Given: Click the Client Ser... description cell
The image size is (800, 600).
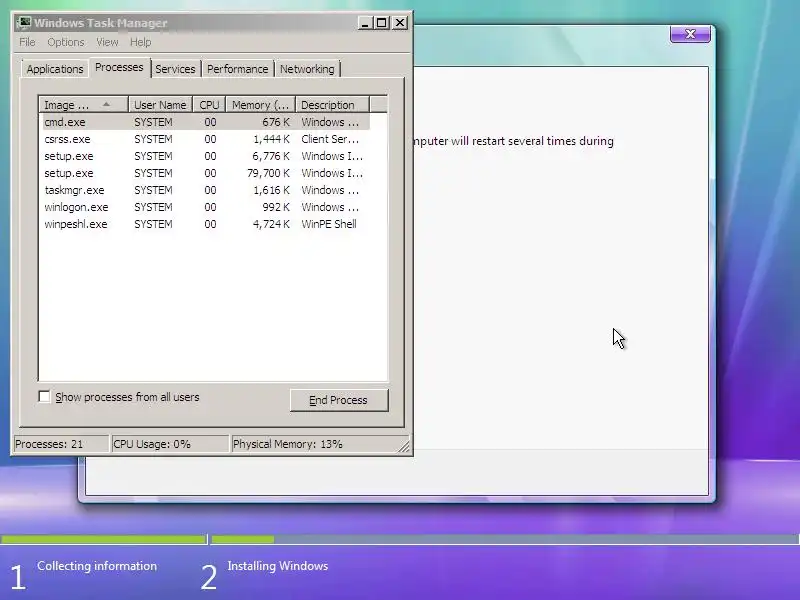Looking at the screenshot, I should click(330, 139).
